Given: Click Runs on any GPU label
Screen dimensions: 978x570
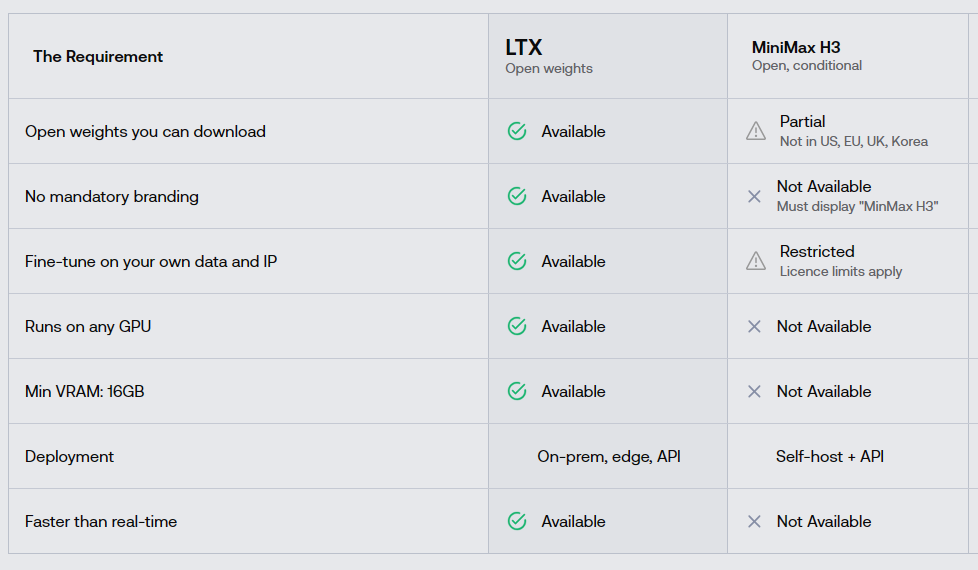Looking at the screenshot, I should (88, 326).
